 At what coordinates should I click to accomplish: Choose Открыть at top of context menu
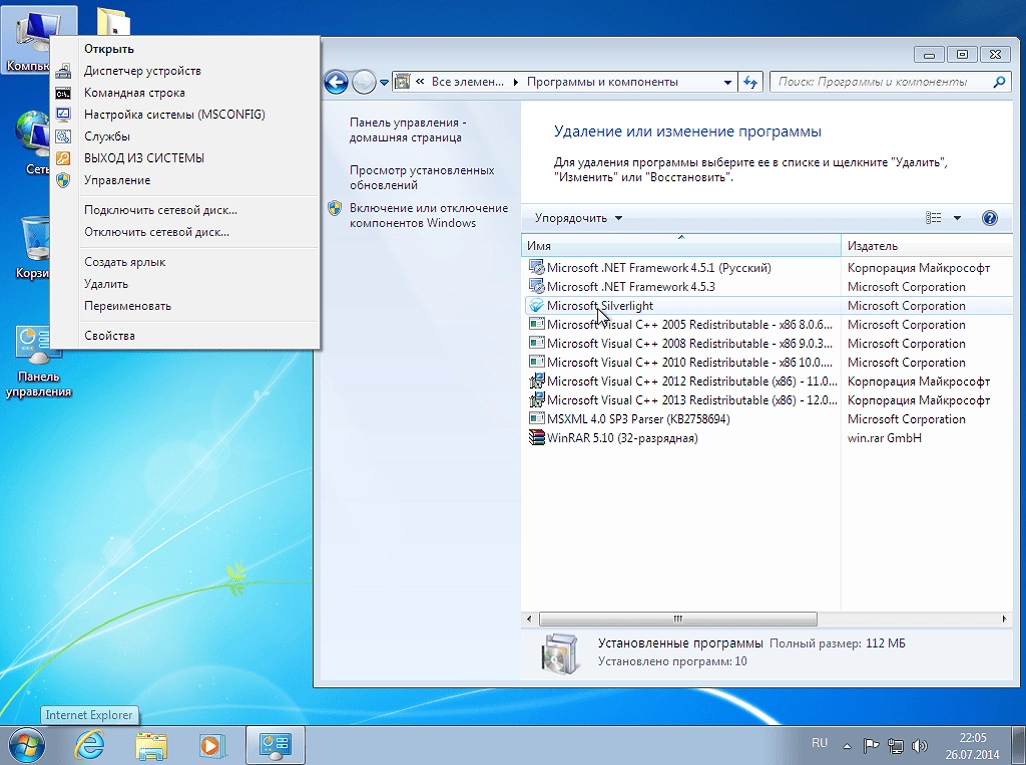pyautogui.click(x=185, y=49)
